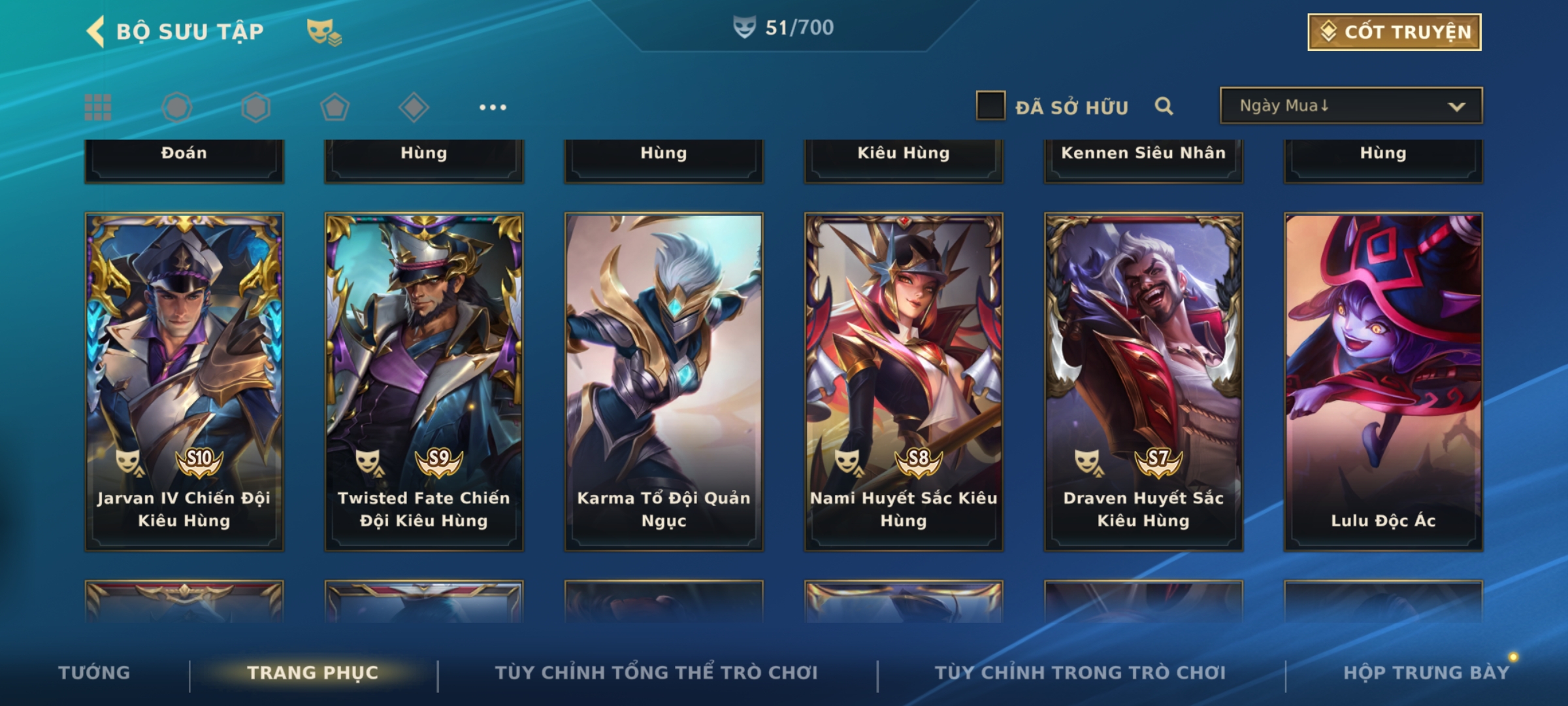The image size is (1568, 706).
Task: Open the search magnifier icon
Action: coord(1164,106)
